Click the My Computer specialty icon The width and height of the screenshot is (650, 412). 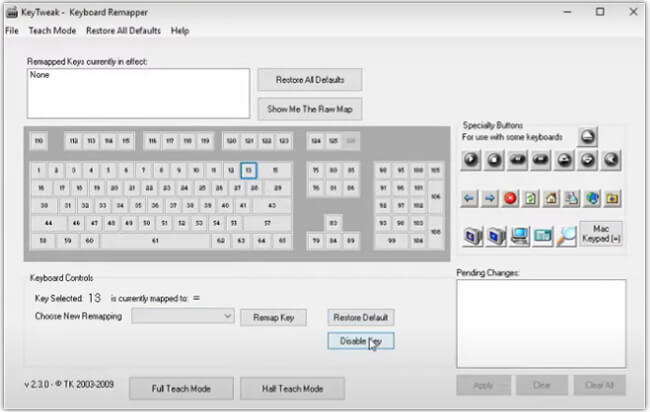coord(519,236)
